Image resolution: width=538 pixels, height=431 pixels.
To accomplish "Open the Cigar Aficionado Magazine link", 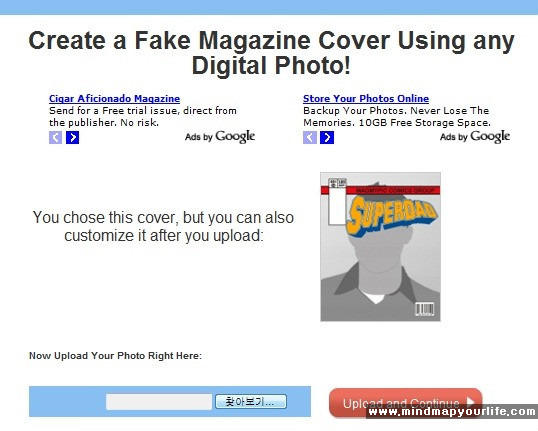I will 114,99.
